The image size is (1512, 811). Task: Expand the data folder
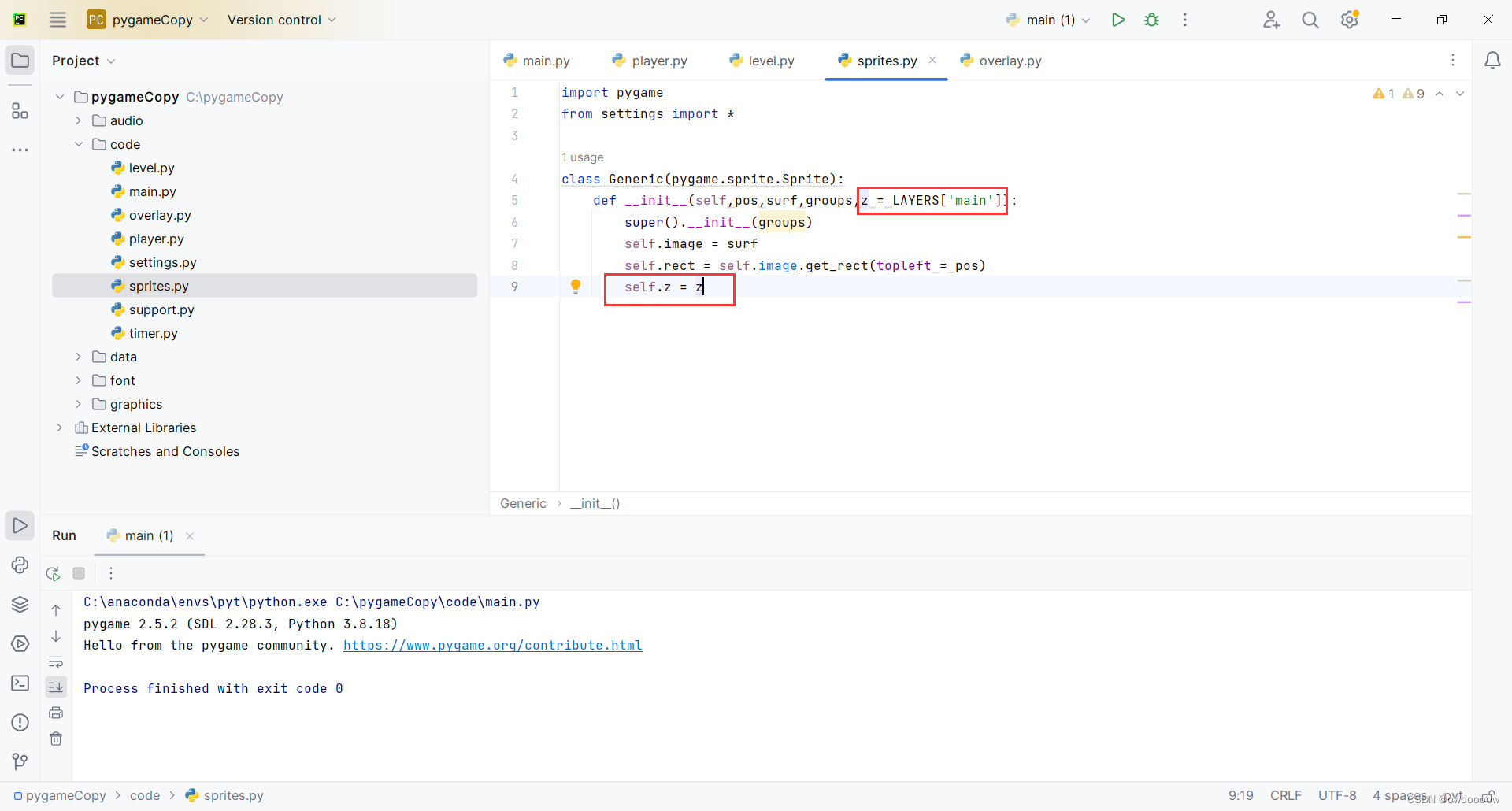(x=79, y=357)
